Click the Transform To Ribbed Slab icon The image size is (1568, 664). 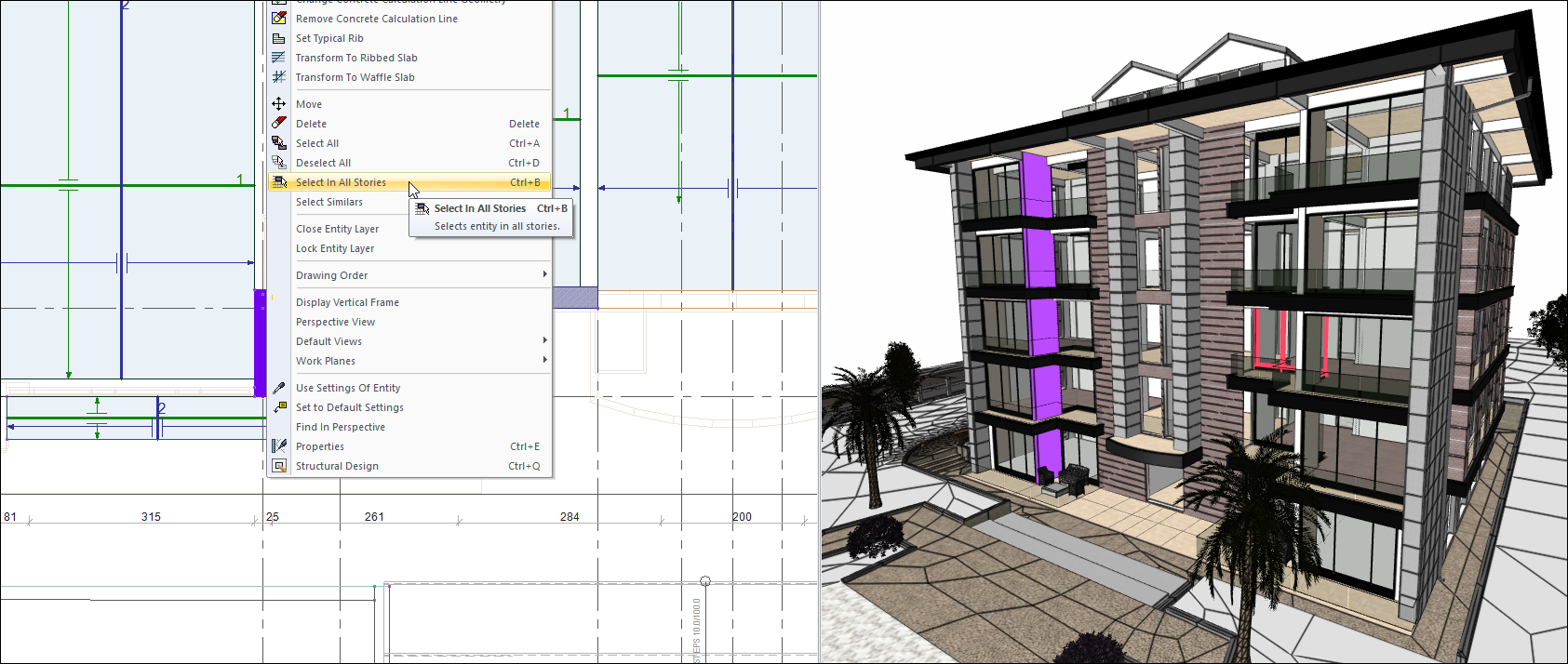click(x=278, y=58)
